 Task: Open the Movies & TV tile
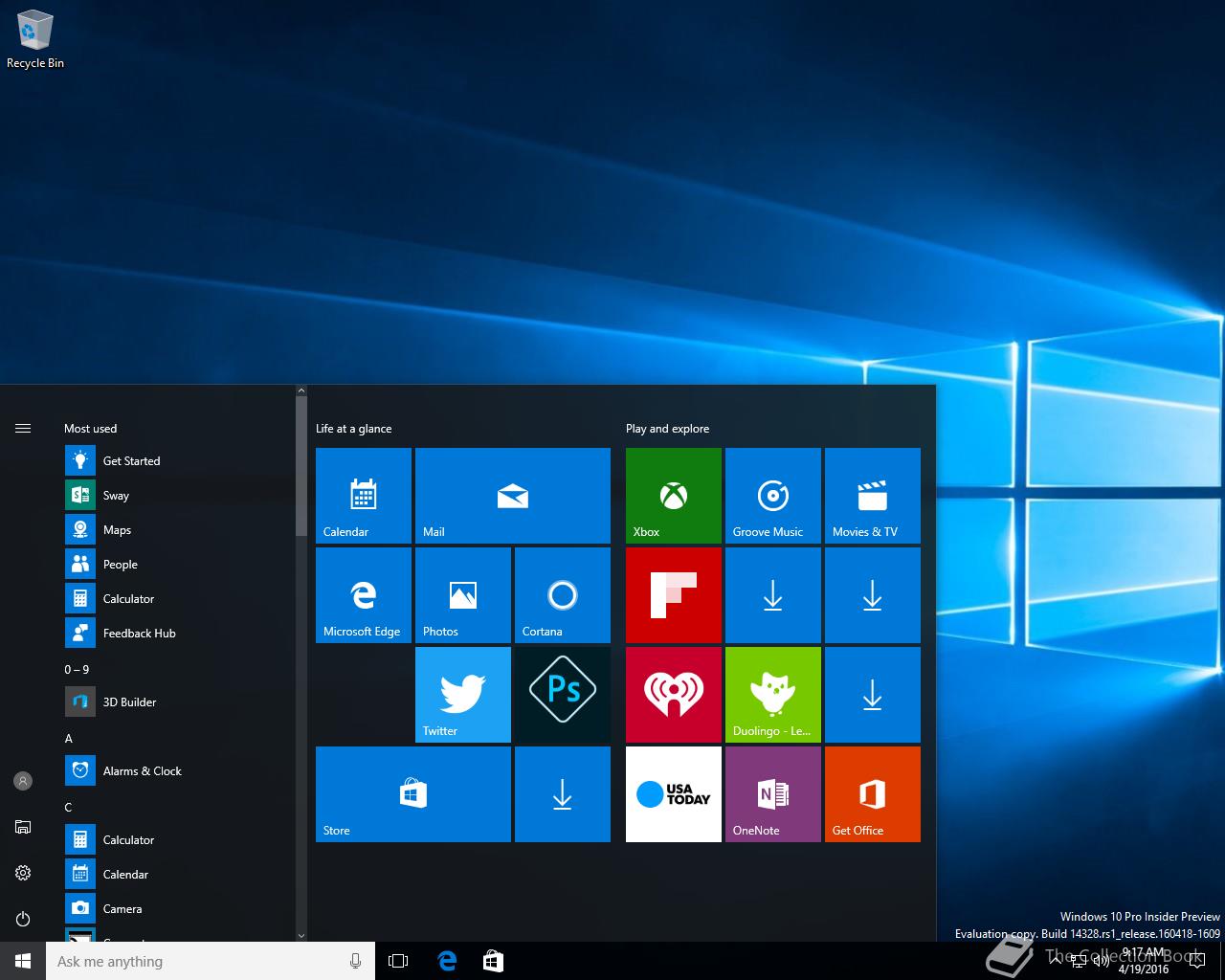click(x=873, y=496)
